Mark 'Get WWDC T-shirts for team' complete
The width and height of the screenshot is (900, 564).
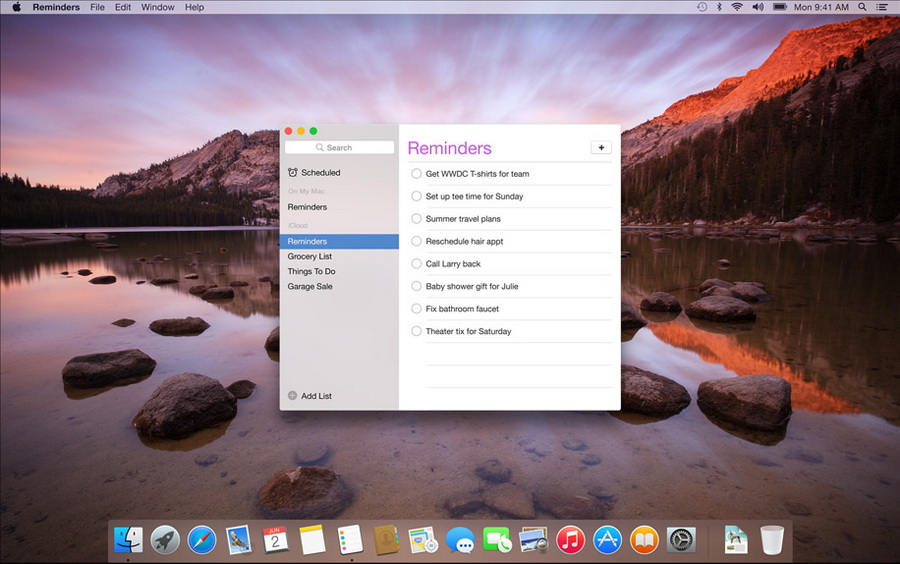point(416,173)
